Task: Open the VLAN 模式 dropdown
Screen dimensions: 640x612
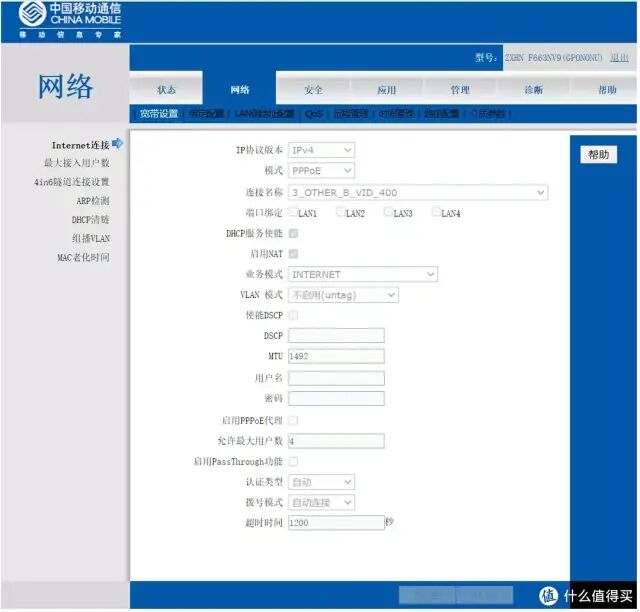Action: click(x=343, y=295)
